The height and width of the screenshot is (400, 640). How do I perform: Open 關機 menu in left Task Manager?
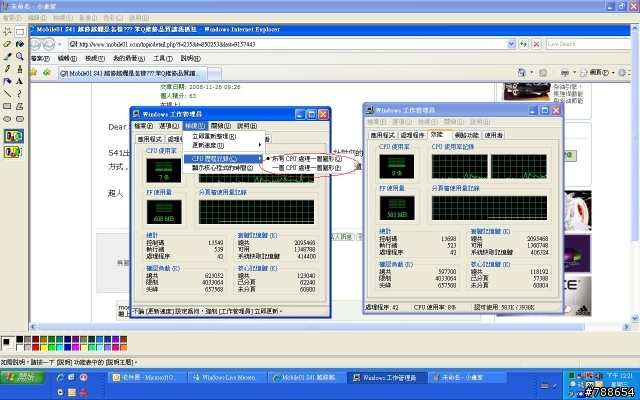(x=220, y=126)
